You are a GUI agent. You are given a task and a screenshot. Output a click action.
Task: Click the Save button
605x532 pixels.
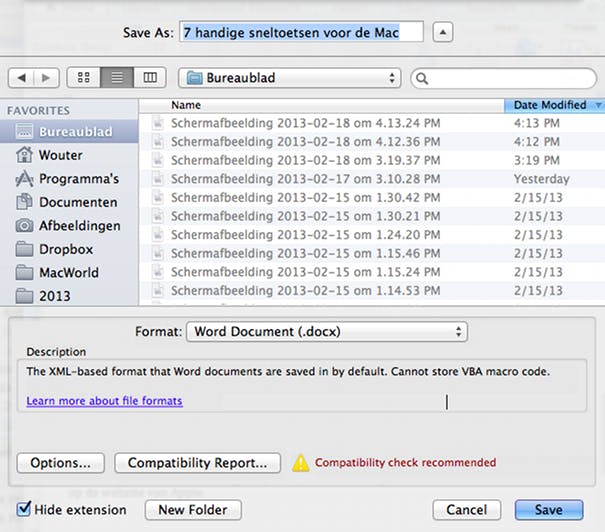(x=548, y=510)
